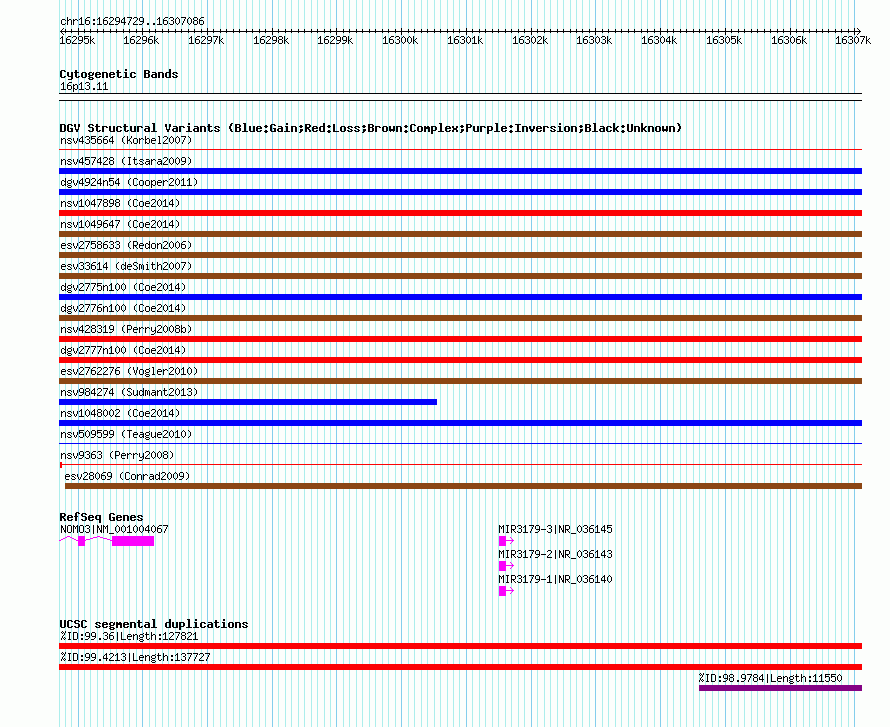Click the 16303k ruler tick label

(594, 40)
